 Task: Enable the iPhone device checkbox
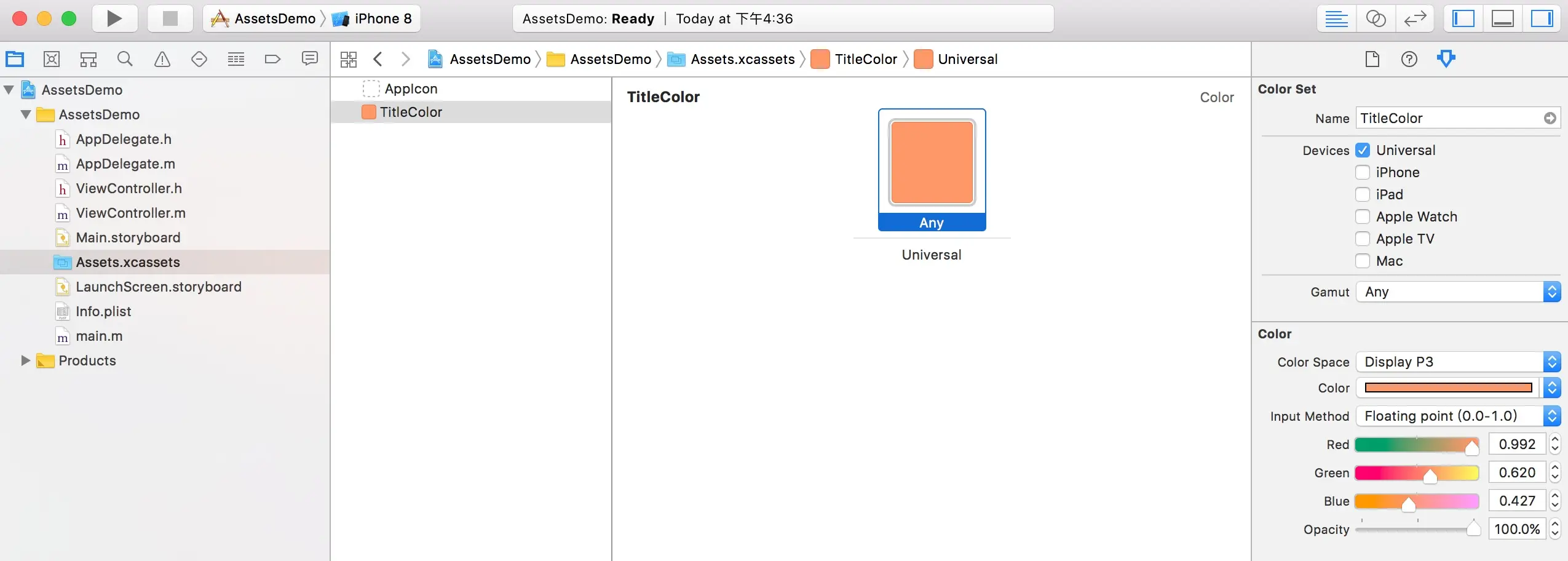[1363, 172]
